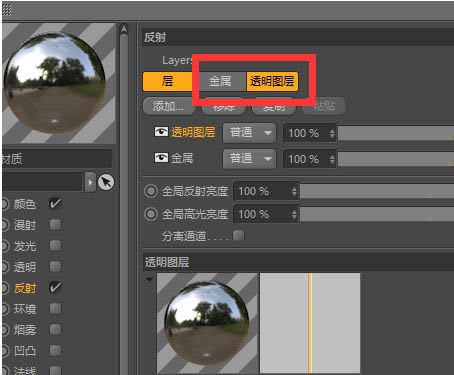
Task: Select the 颜色 channel in the list
Action: pos(24,204)
